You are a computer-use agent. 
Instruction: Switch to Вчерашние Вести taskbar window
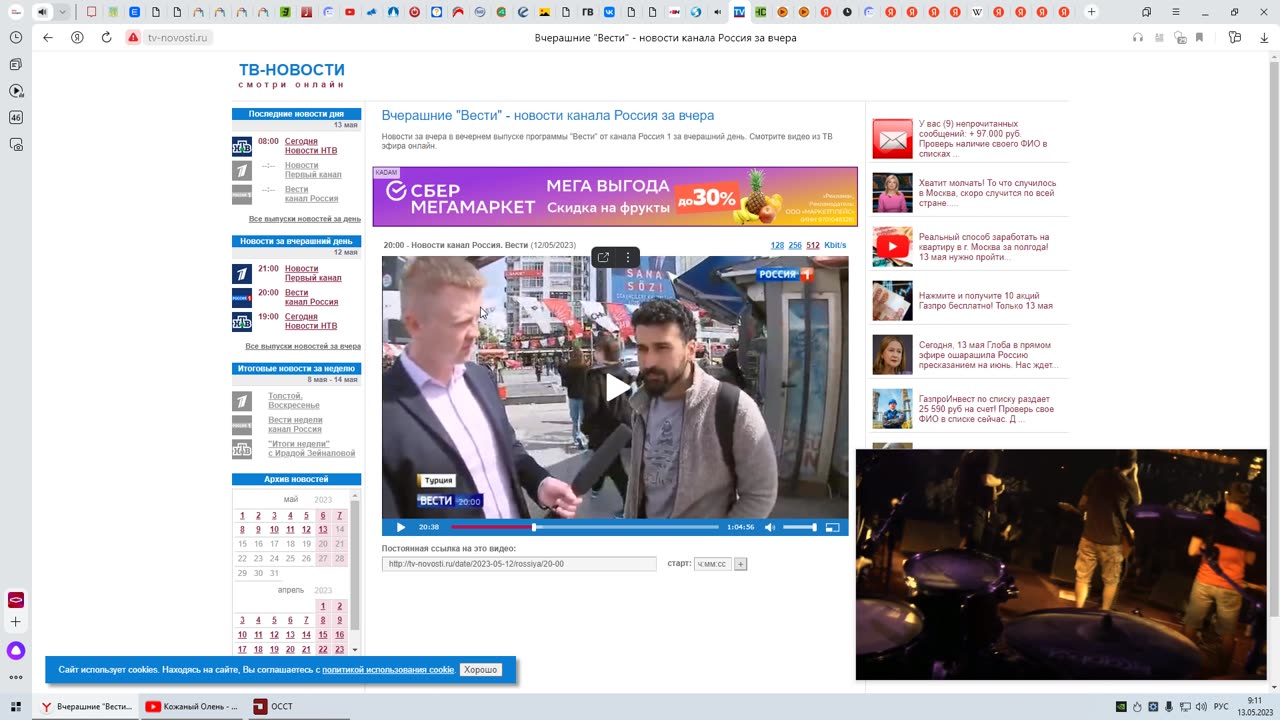[87, 707]
